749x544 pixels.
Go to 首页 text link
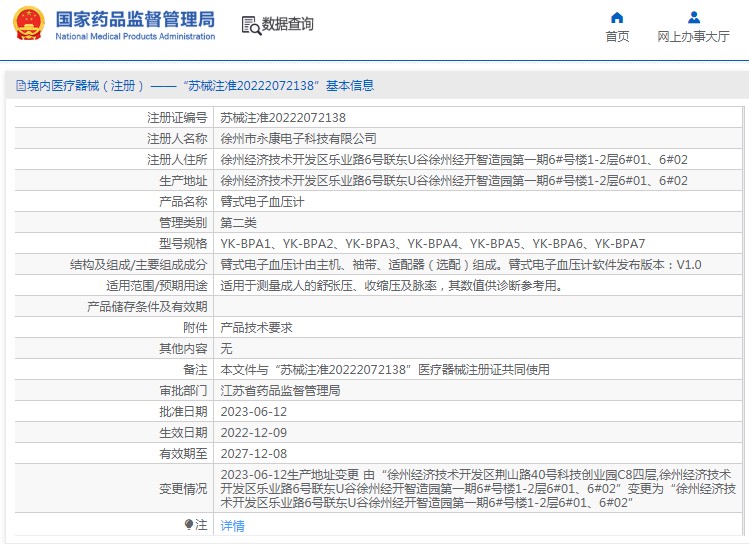(x=617, y=36)
